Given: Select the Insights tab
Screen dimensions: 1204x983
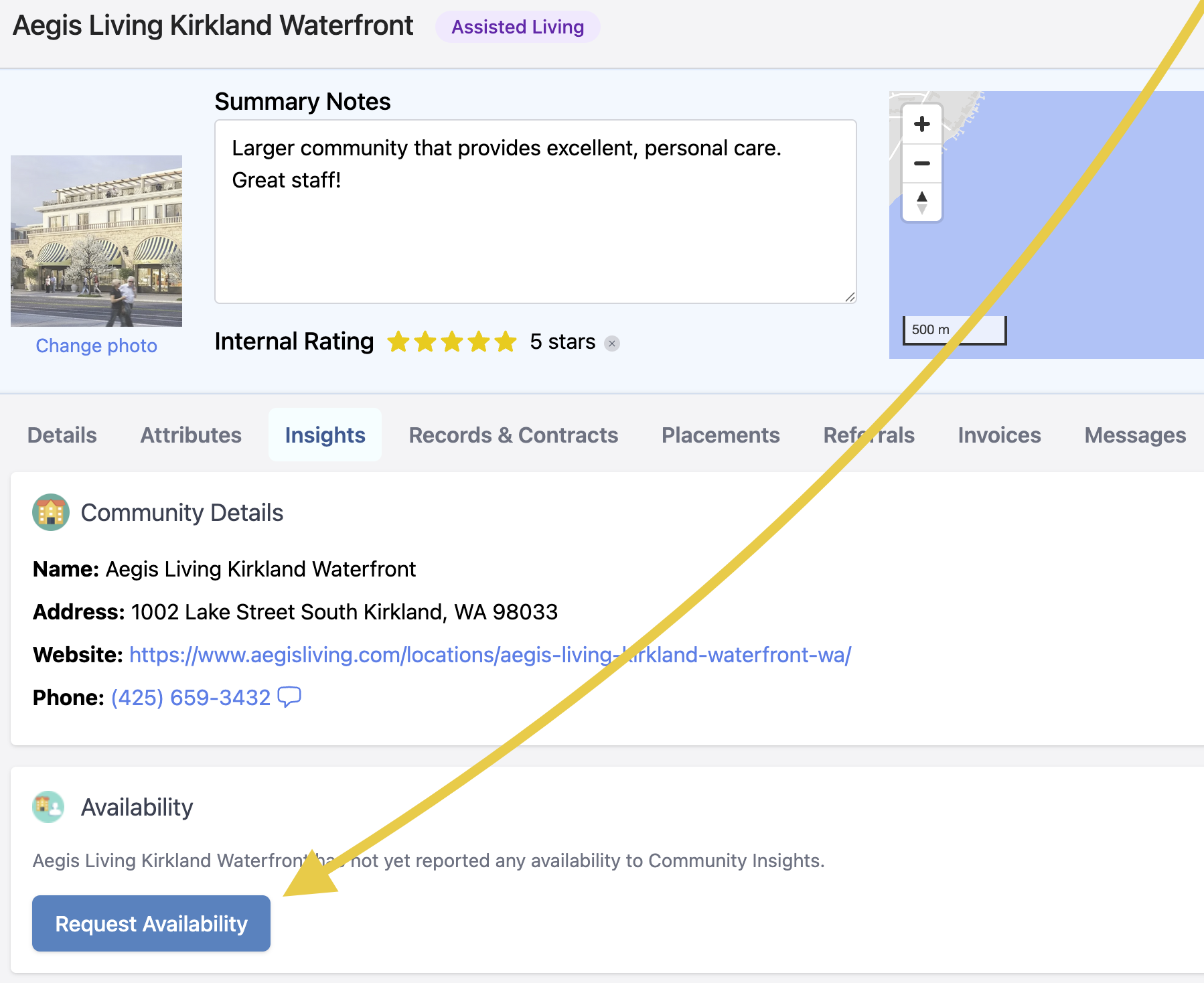Looking at the screenshot, I should 325,435.
